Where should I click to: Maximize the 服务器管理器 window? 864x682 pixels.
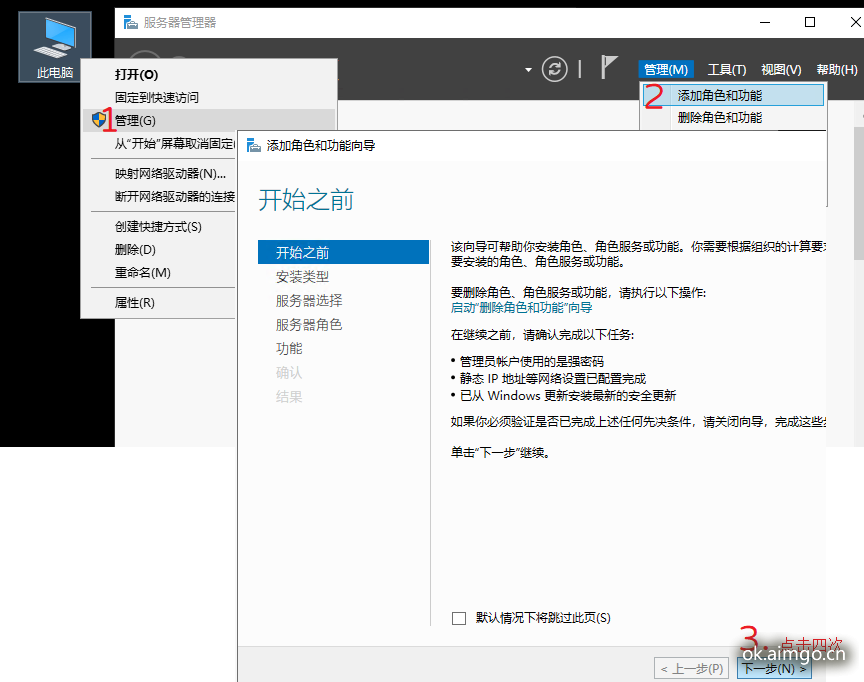[810, 22]
